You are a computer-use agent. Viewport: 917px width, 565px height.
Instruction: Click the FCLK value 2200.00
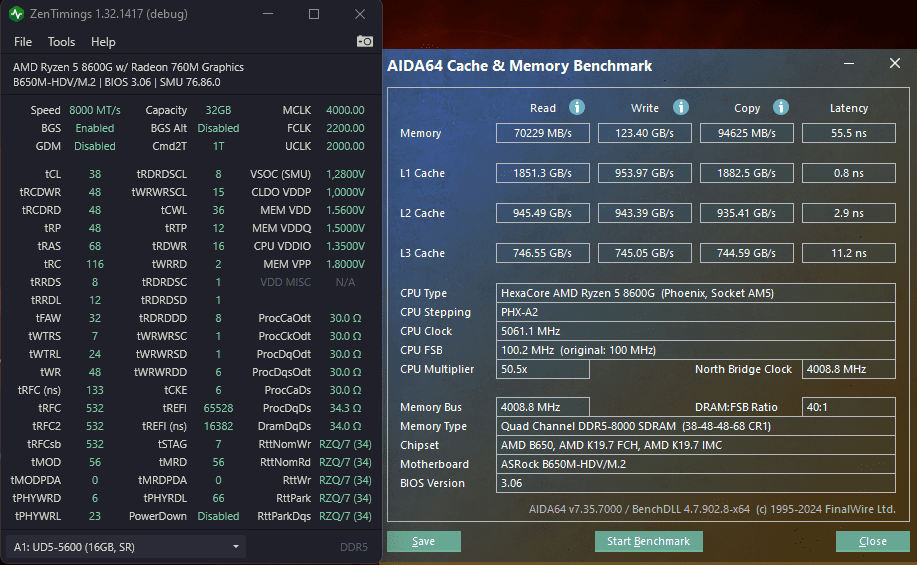point(345,128)
